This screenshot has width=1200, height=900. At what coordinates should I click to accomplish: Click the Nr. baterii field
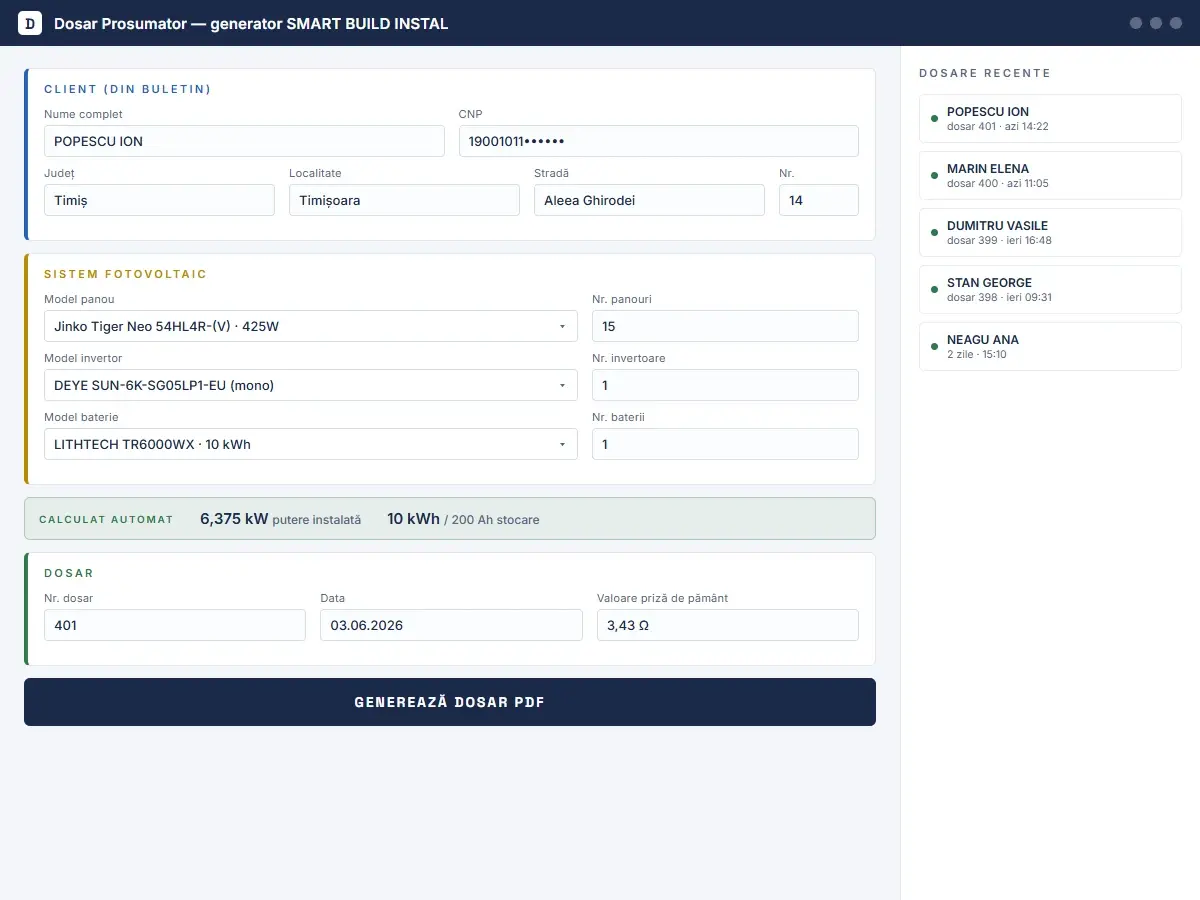pyautogui.click(x=725, y=444)
